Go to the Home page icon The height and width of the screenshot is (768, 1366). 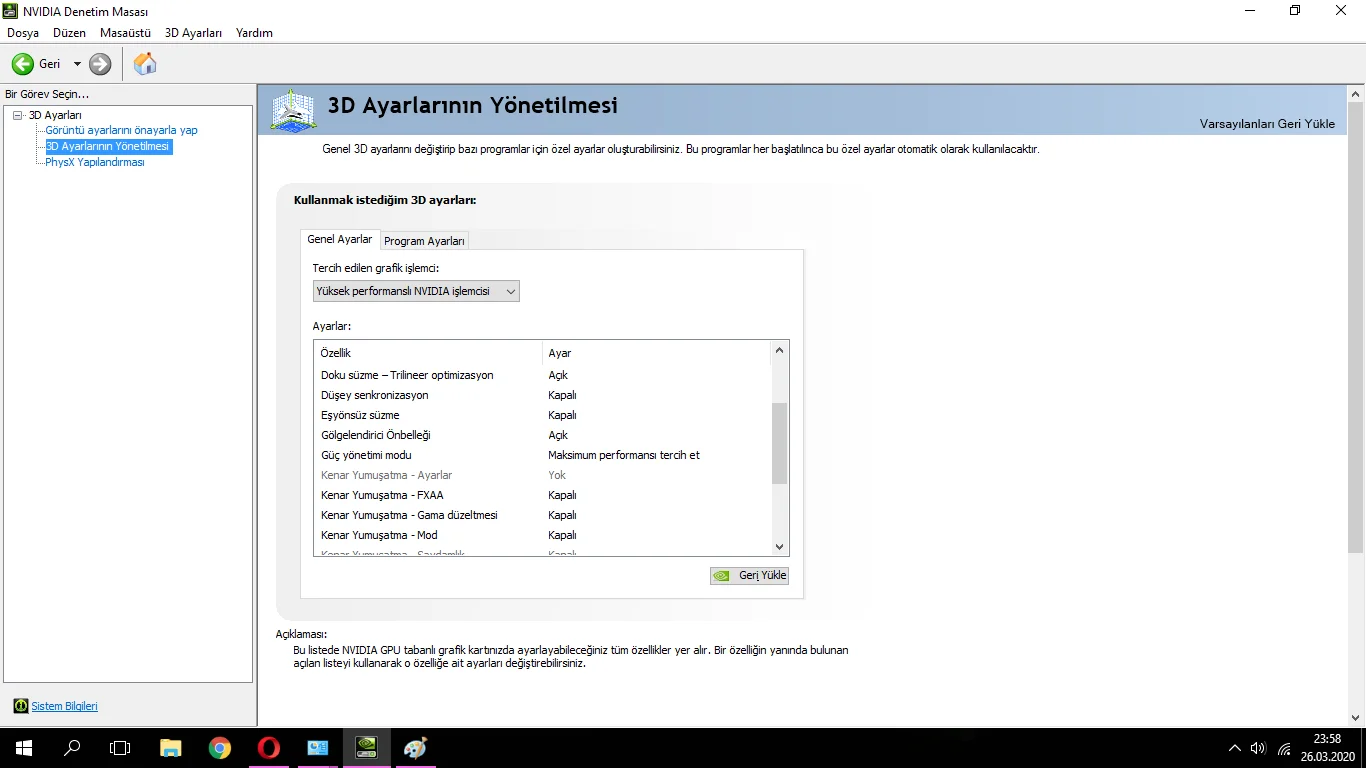pyautogui.click(x=145, y=64)
